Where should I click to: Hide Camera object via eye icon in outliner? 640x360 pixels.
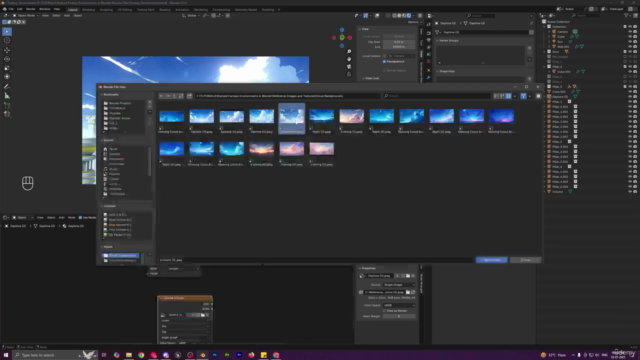[x=630, y=31]
